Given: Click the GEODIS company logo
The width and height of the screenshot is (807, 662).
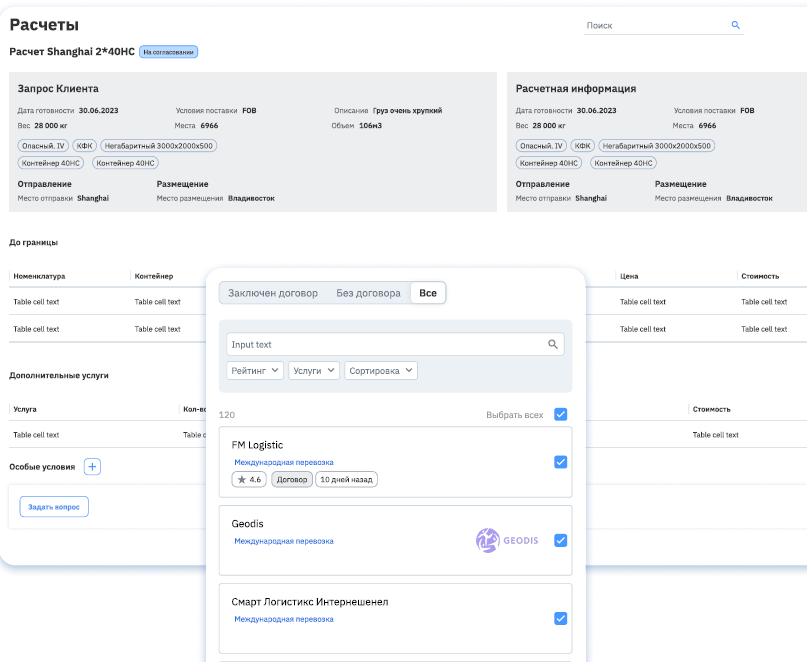Looking at the screenshot, I should coord(507,540).
